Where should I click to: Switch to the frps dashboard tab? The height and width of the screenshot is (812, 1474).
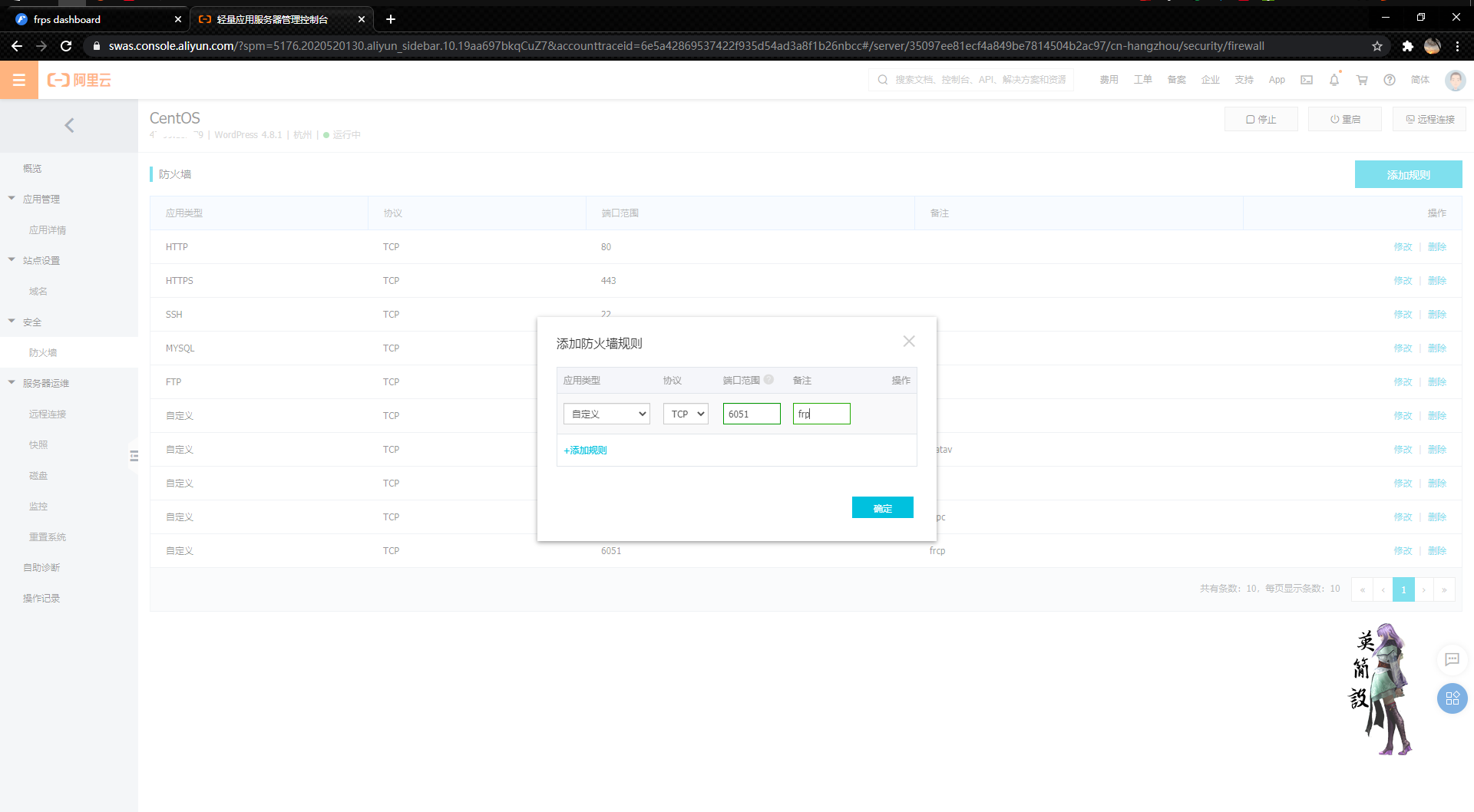[x=92, y=19]
